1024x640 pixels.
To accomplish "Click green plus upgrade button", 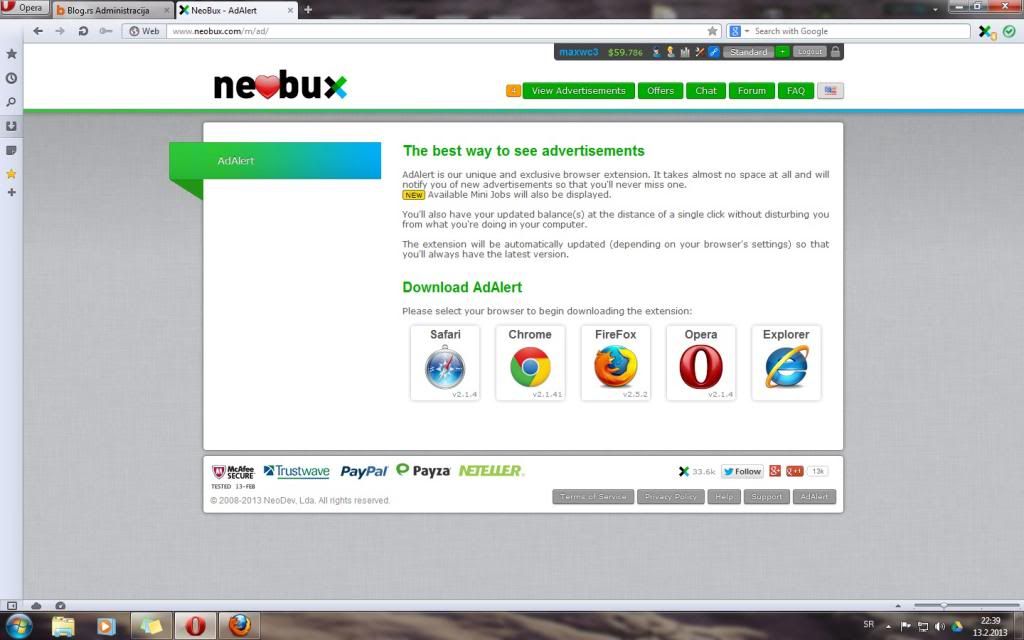I will coord(782,52).
